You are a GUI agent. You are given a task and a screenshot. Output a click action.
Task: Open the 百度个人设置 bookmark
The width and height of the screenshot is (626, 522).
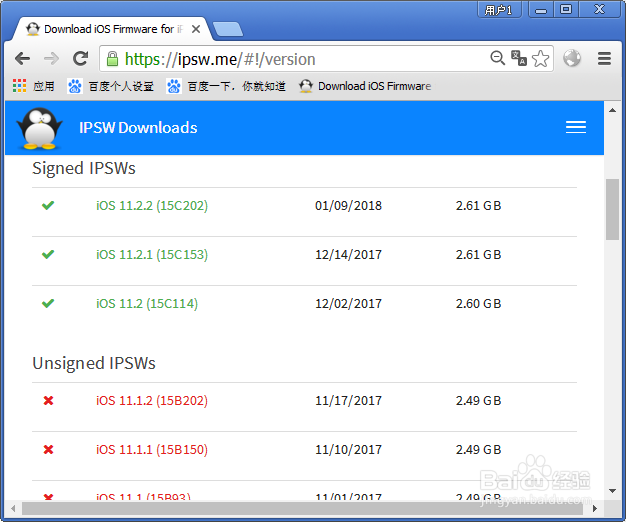click(x=111, y=86)
